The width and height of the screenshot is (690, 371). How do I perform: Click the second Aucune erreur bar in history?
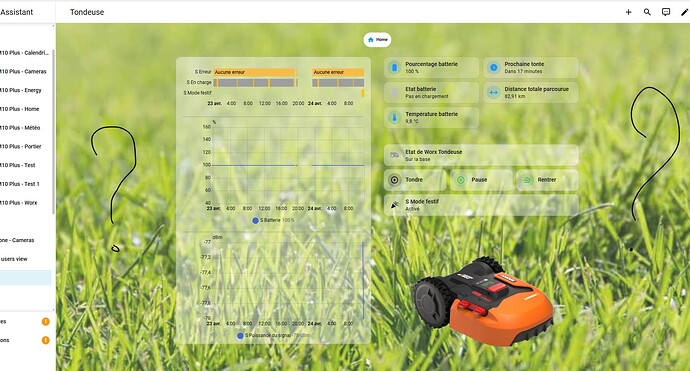(338, 72)
